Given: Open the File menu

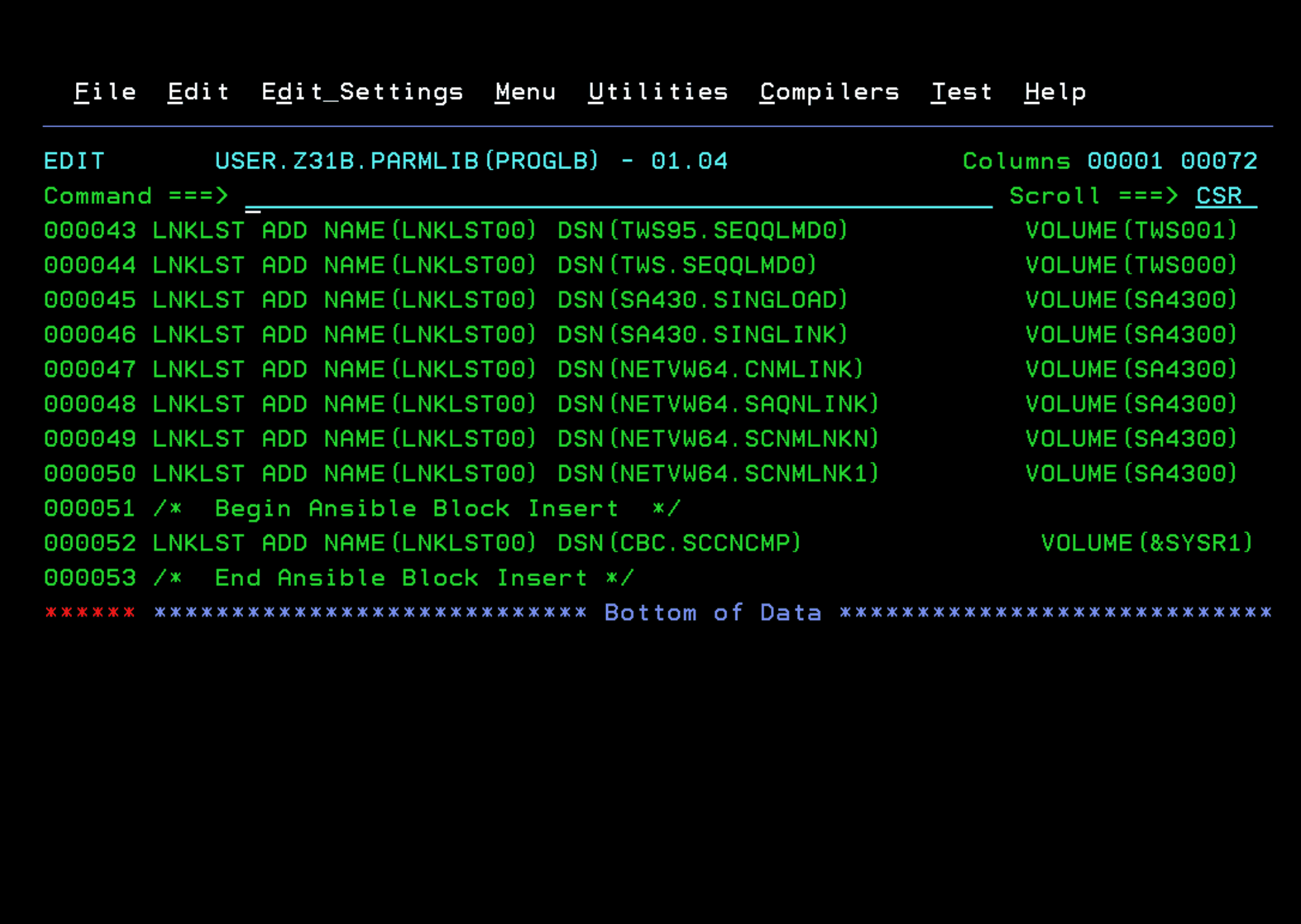Looking at the screenshot, I should point(104,92).
